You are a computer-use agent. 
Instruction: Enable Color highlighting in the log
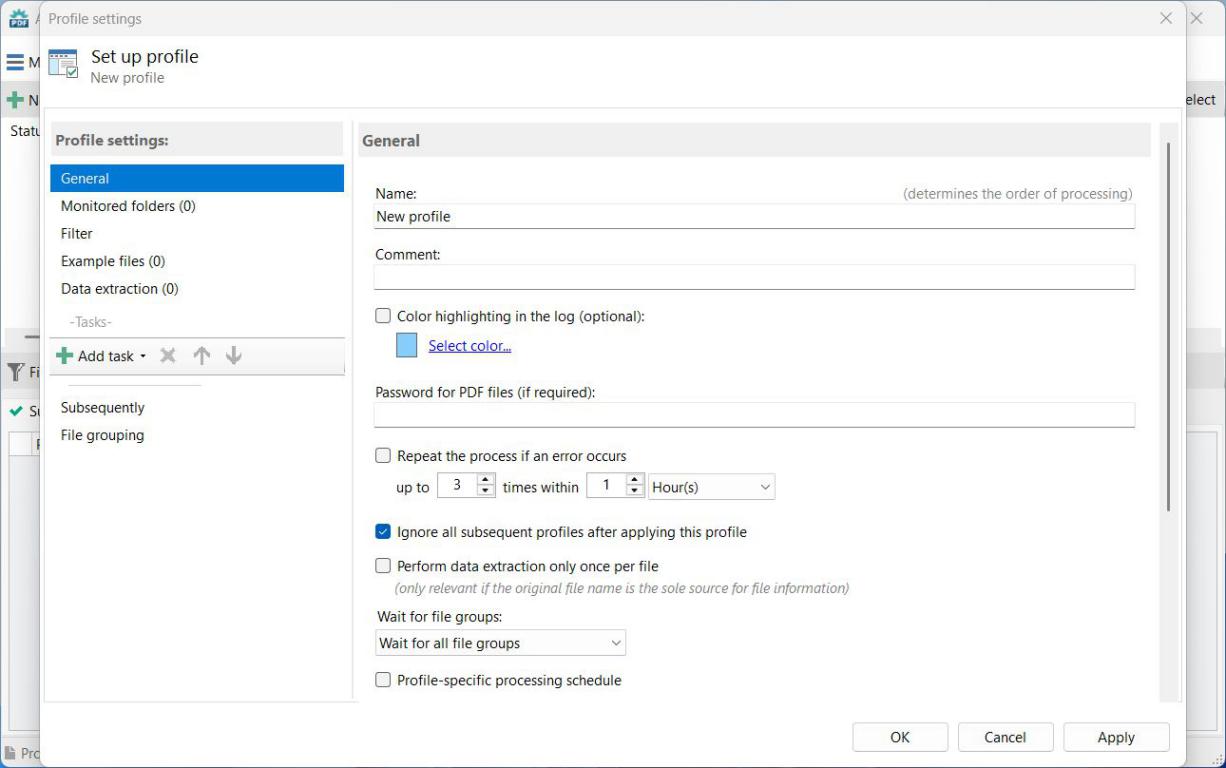[383, 316]
